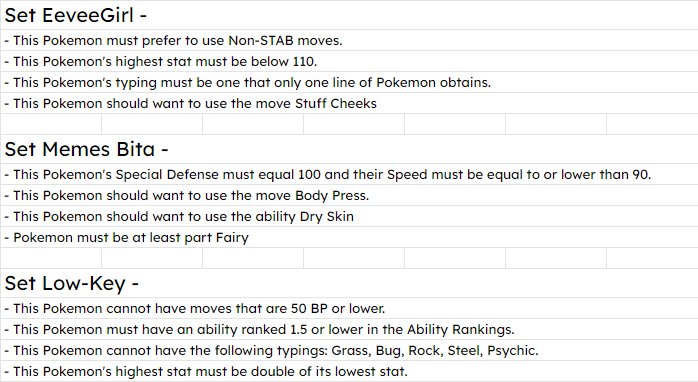The height and width of the screenshot is (382, 698).
Task: Select the 'highest stat must be below 110' cell
Action: coord(349,61)
